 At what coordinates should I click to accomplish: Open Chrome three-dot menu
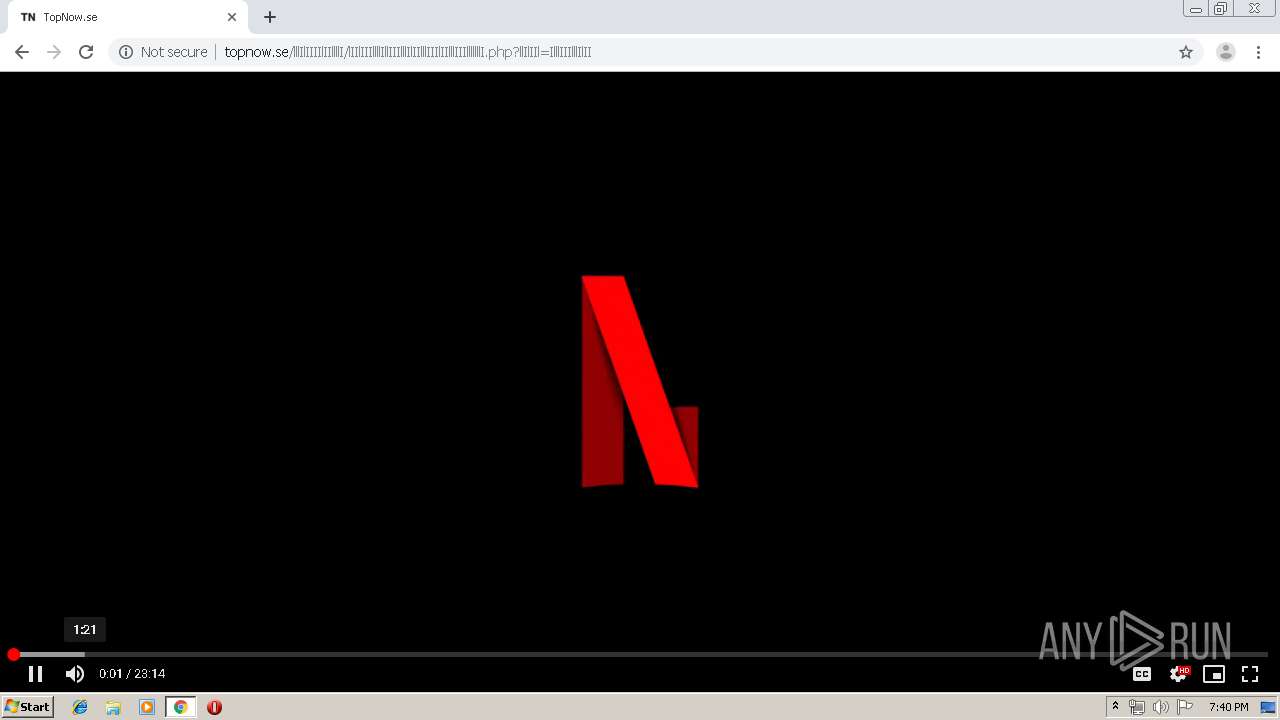point(1259,52)
